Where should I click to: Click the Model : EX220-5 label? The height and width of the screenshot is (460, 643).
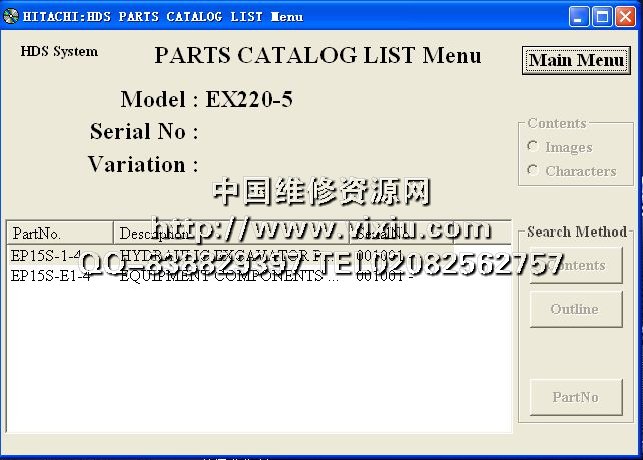click(x=206, y=100)
